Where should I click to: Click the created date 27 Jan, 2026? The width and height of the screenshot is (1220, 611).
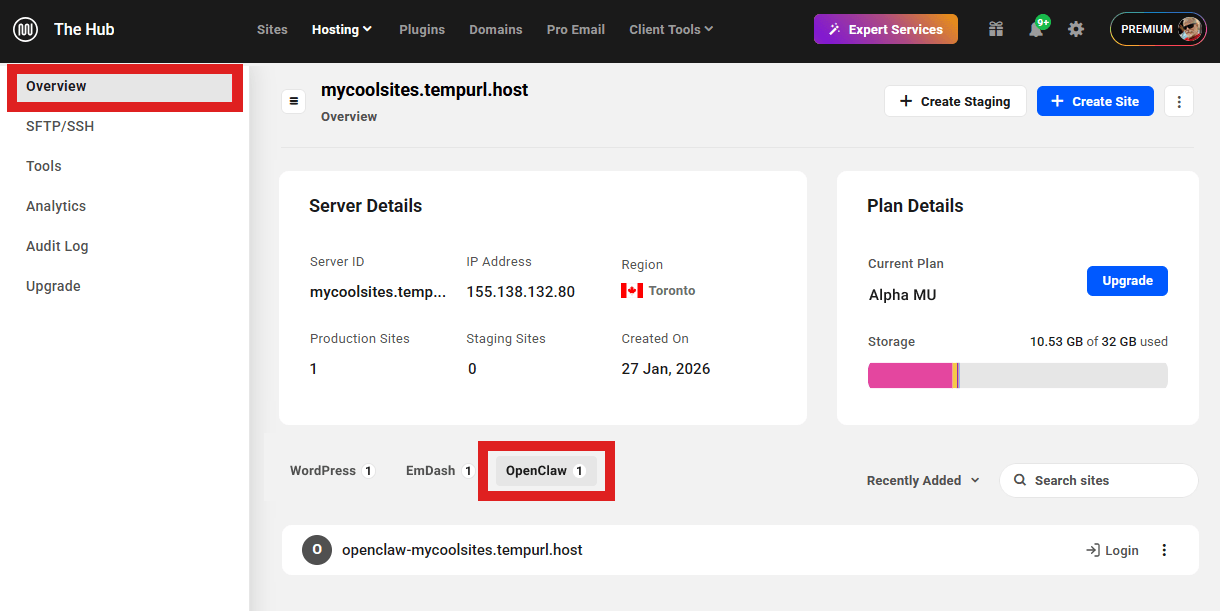click(x=666, y=369)
